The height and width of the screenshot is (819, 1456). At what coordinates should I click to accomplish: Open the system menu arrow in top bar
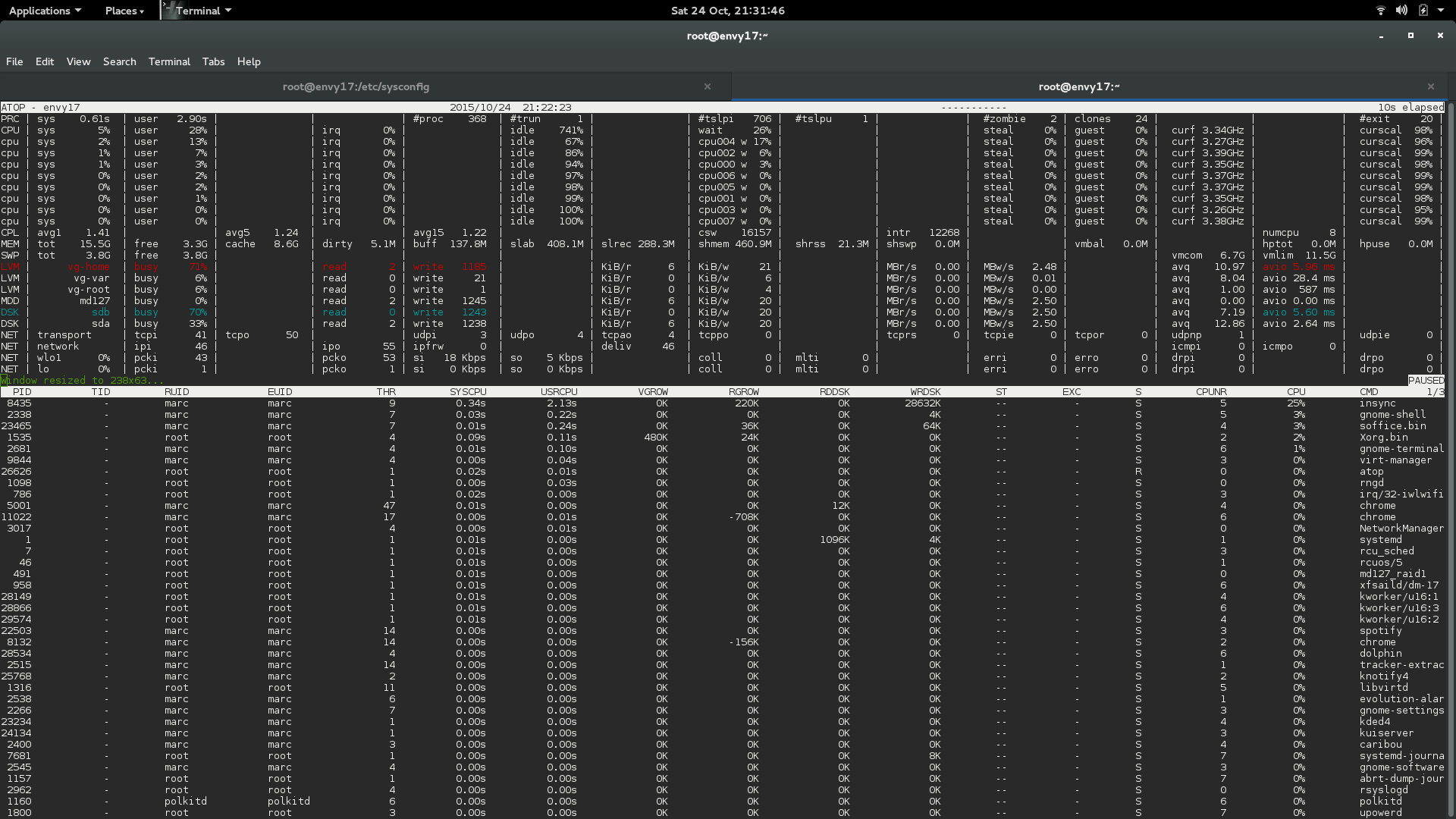tap(1442, 11)
